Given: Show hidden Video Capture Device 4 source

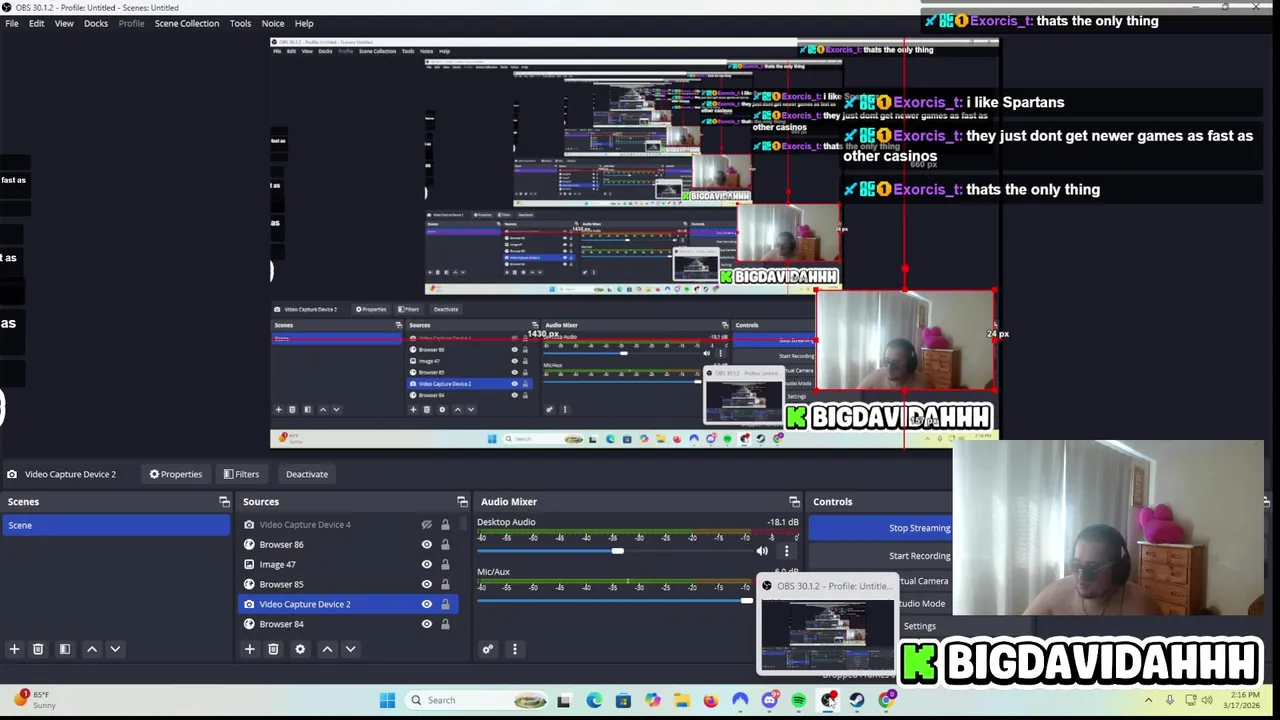Looking at the screenshot, I should (x=427, y=524).
